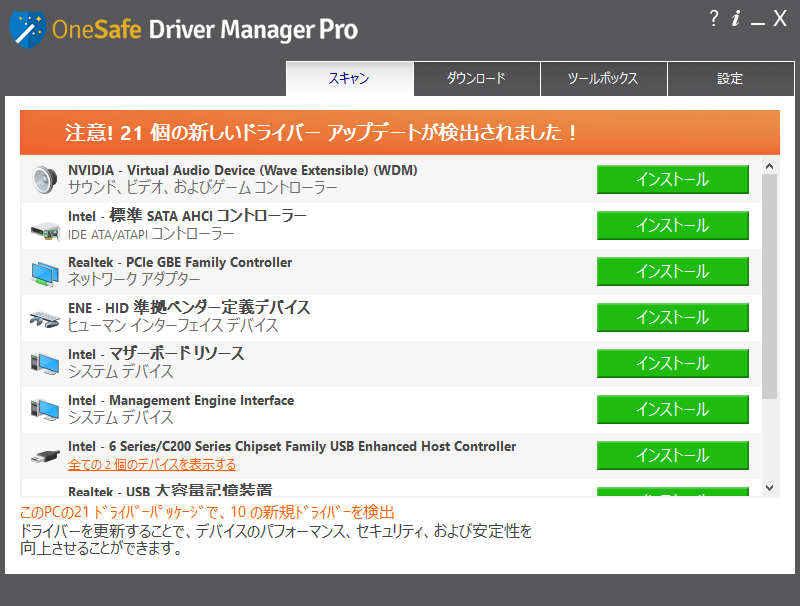
Task: Switch to the スキャン tab
Action: coord(349,79)
